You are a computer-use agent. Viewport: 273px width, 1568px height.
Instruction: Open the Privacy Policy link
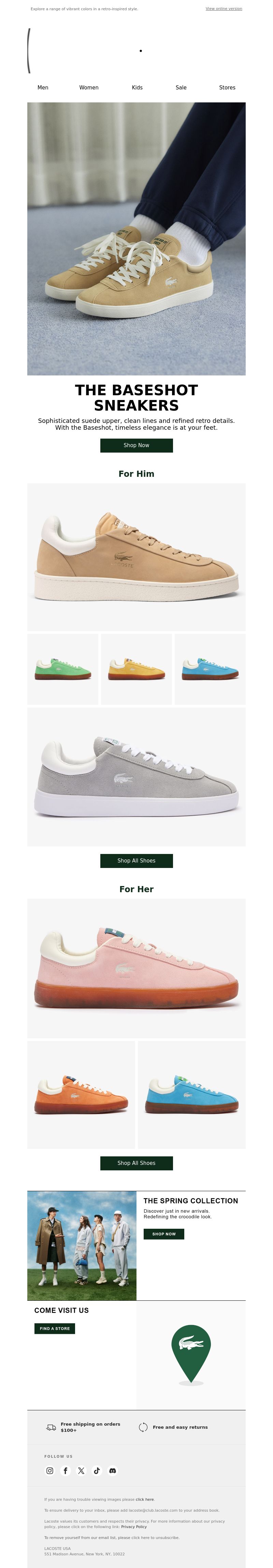point(134,1527)
